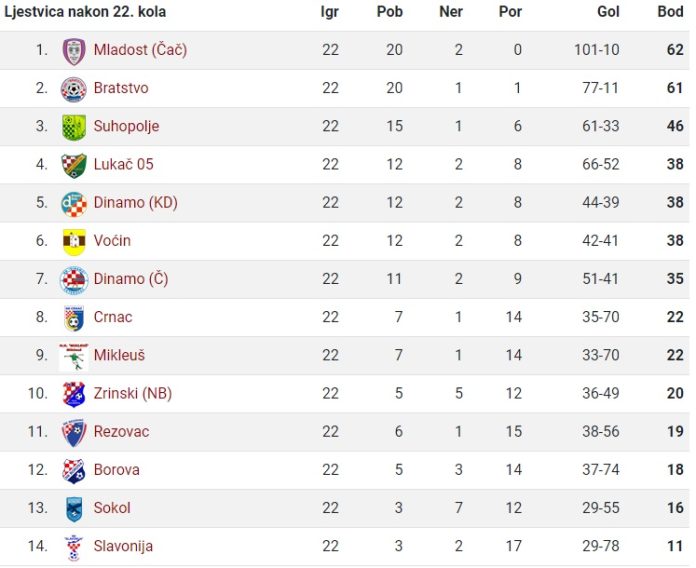Open the Suhopolje team page

coord(126,126)
